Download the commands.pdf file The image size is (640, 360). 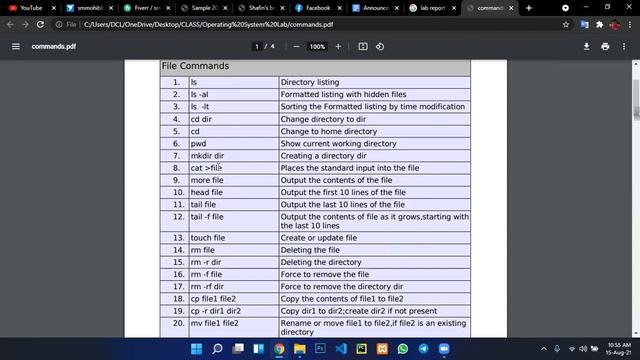pyautogui.click(x=587, y=47)
